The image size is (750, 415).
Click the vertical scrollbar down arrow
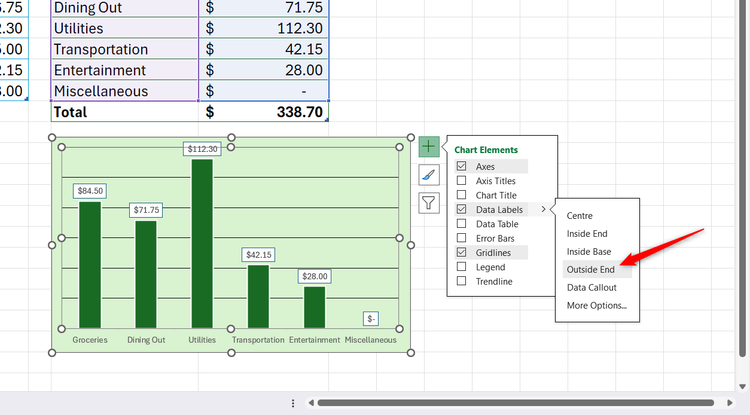click(742, 386)
